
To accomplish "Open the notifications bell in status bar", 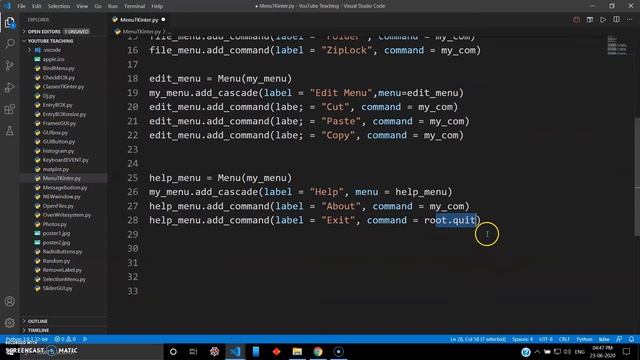I will click(631, 339).
